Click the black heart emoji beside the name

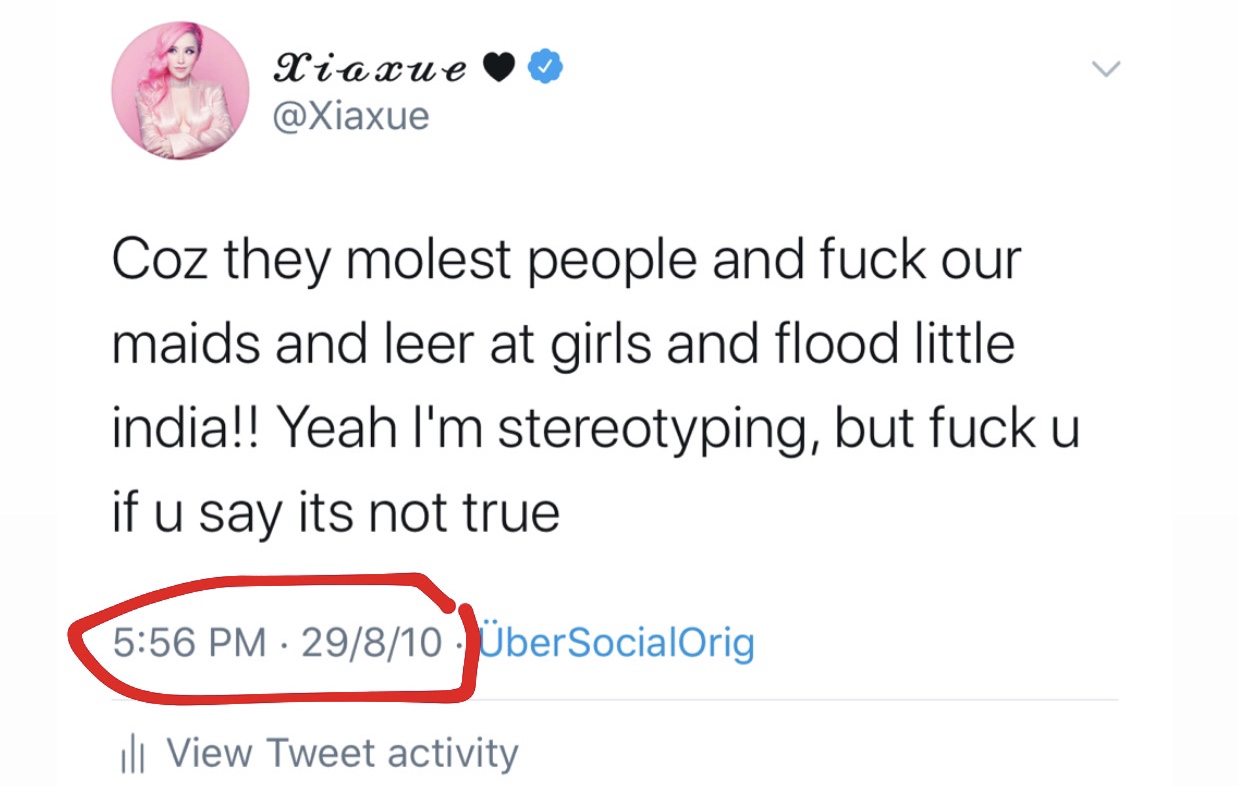click(x=497, y=67)
